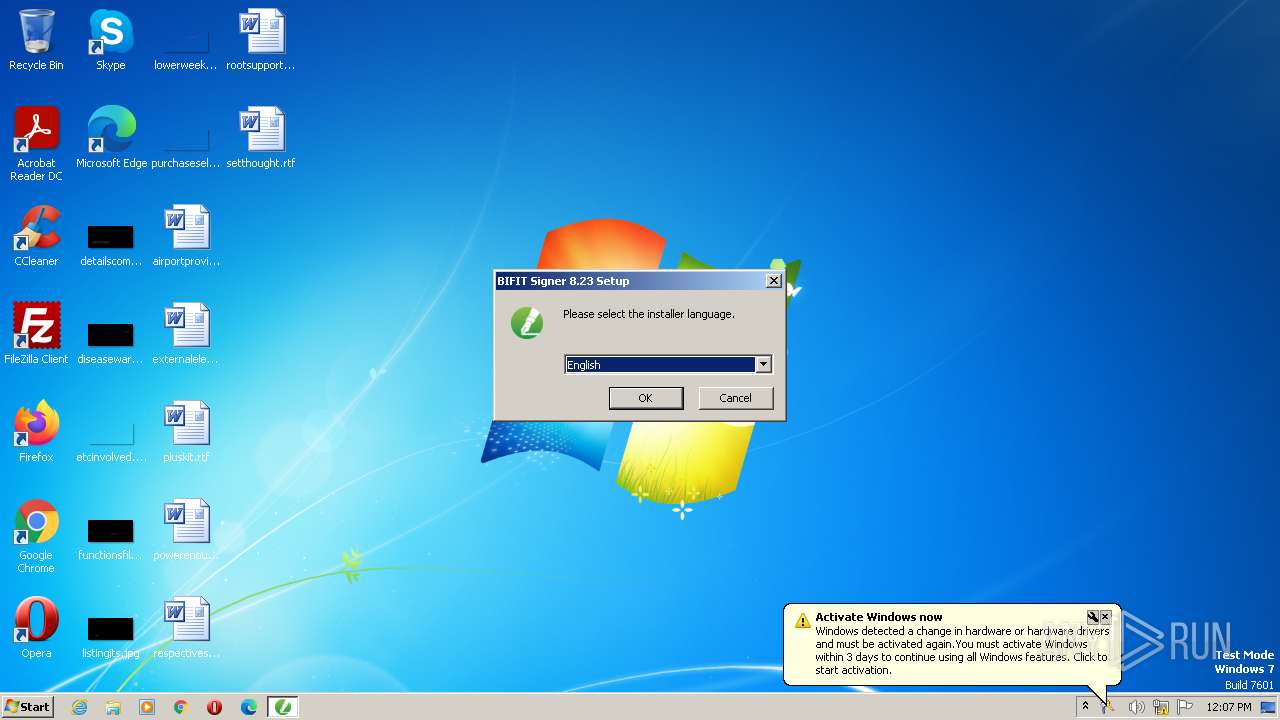The width and height of the screenshot is (1280, 720).
Task: Cancel the BIFIT Signer installer
Action: (x=735, y=398)
